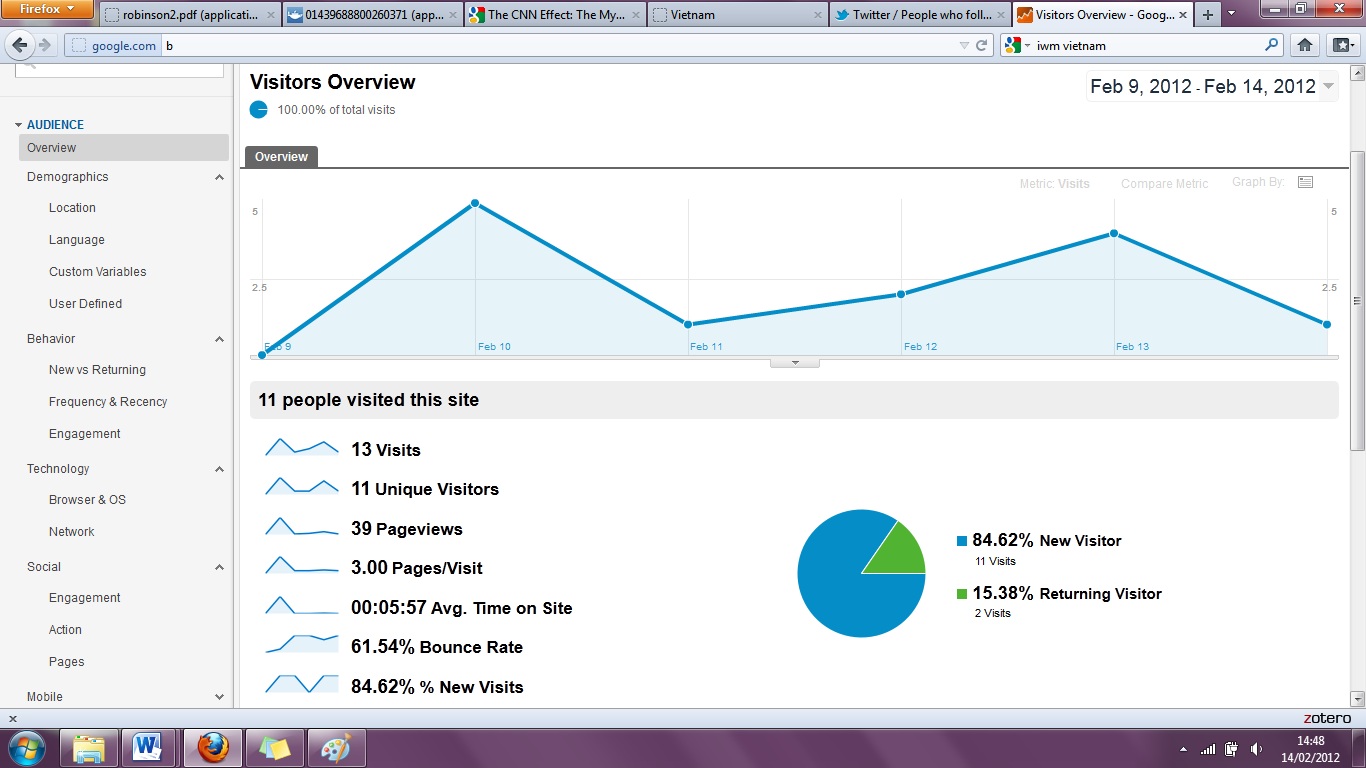Viewport: 1366px width, 768px height.
Task: Open Microsoft Word from the taskbar
Action: click(149, 747)
